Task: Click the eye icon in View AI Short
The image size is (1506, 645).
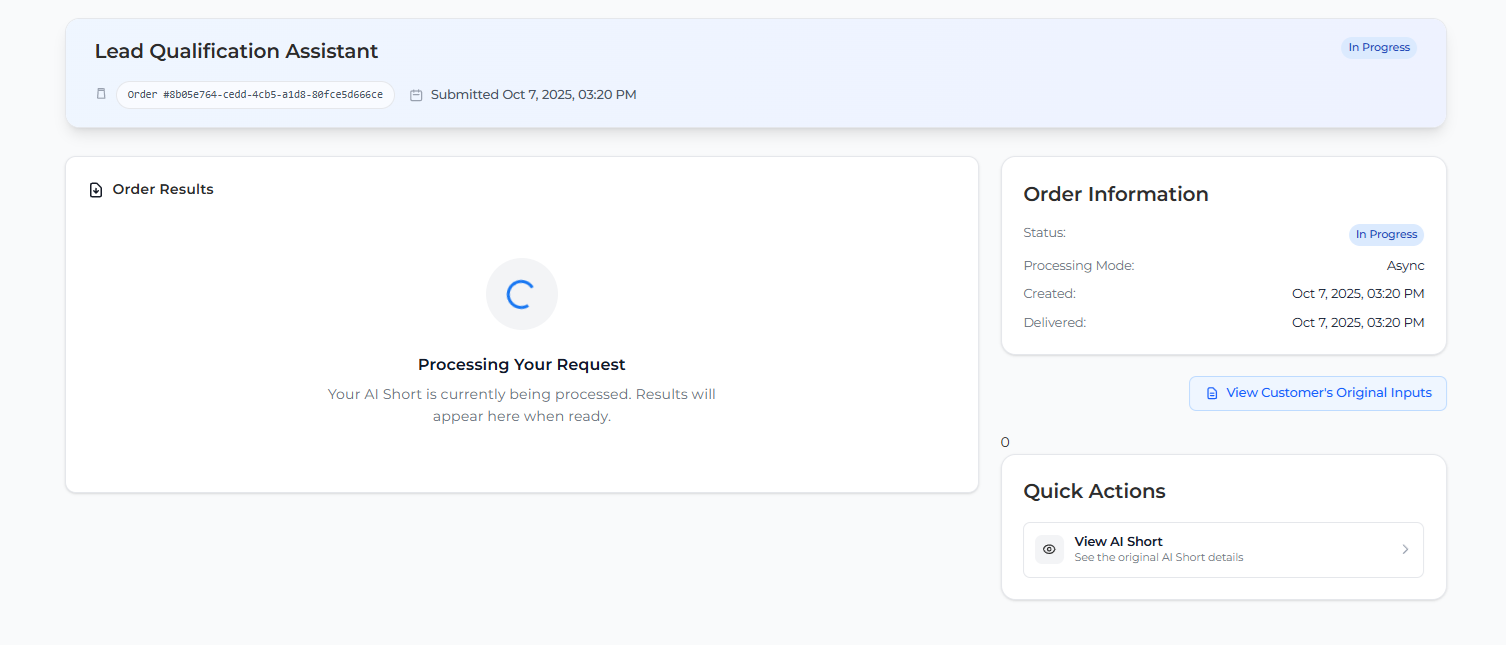Action: [1049, 549]
